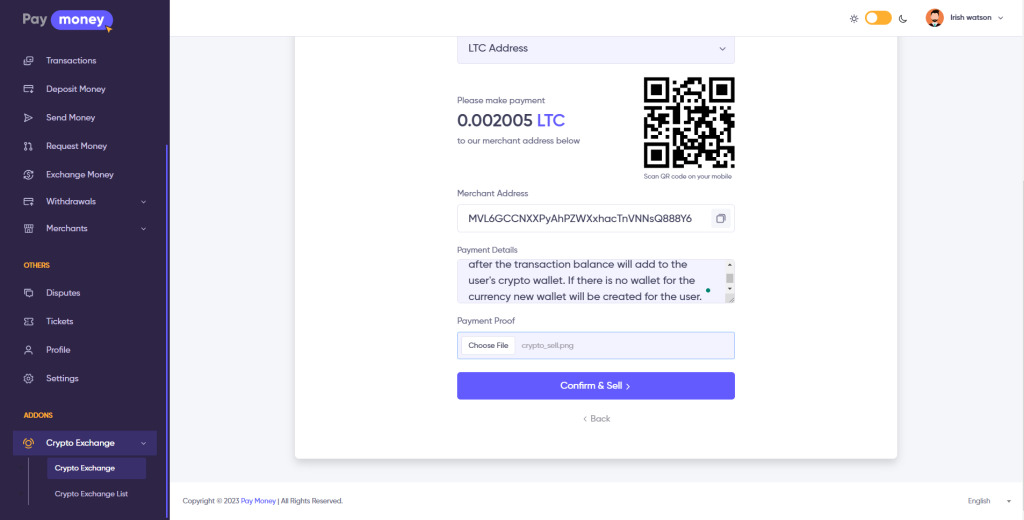This screenshot has width=1024, height=520.
Task: Open the Request Money menu item
Action: [x=76, y=146]
